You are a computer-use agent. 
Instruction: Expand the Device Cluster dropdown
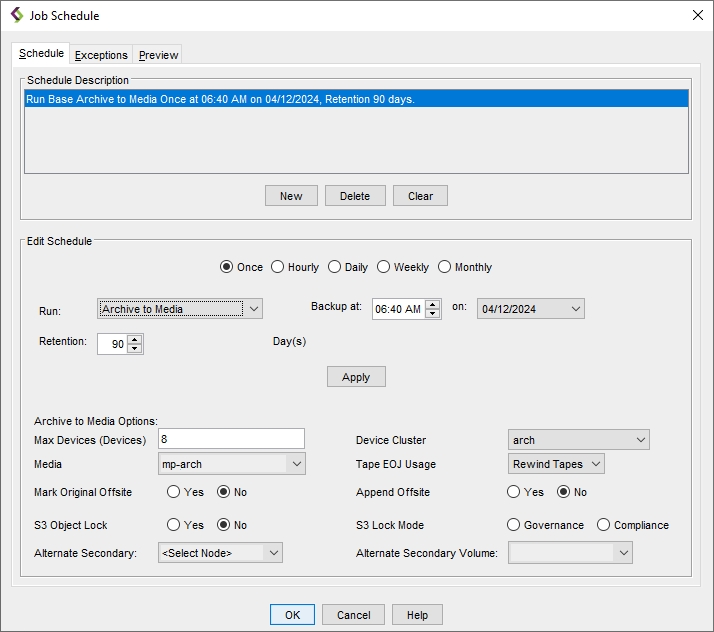[579, 440]
